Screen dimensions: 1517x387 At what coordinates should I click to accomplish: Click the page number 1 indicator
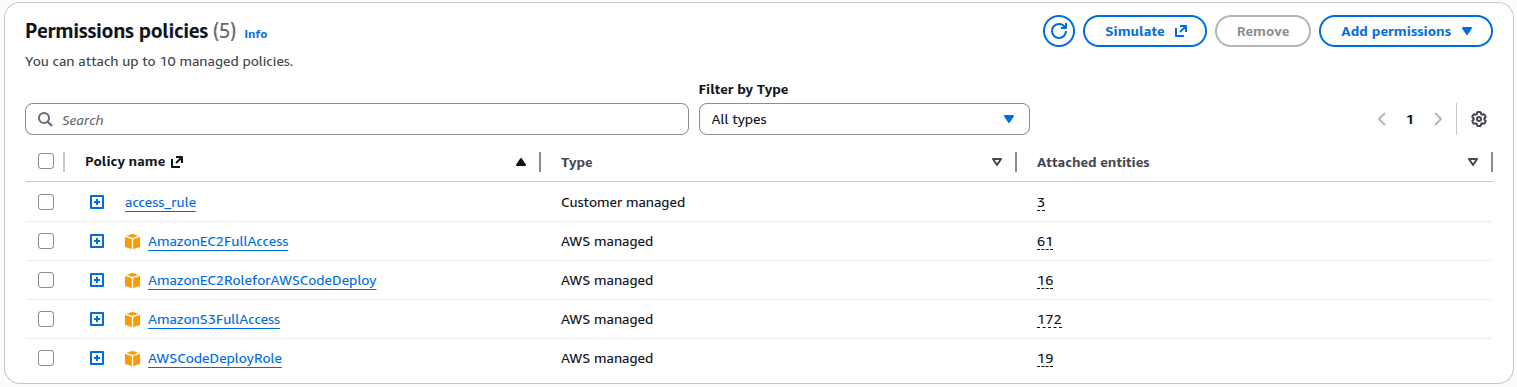(1410, 119)
